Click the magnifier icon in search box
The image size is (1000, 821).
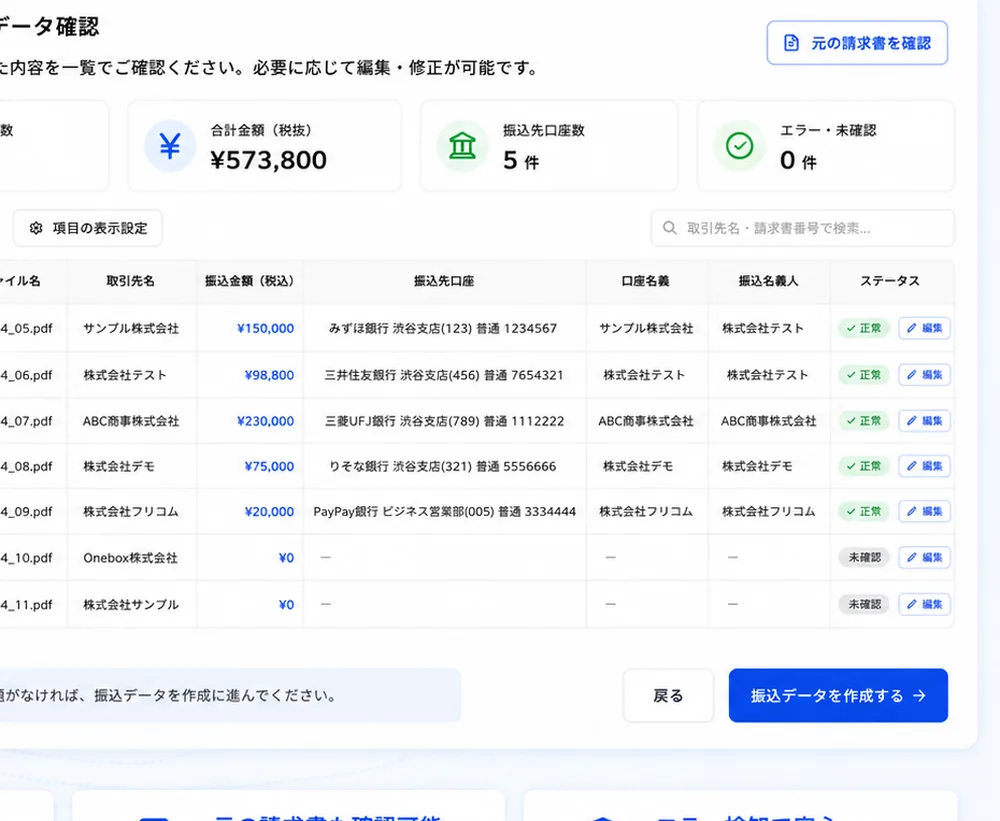click(669, 228)
